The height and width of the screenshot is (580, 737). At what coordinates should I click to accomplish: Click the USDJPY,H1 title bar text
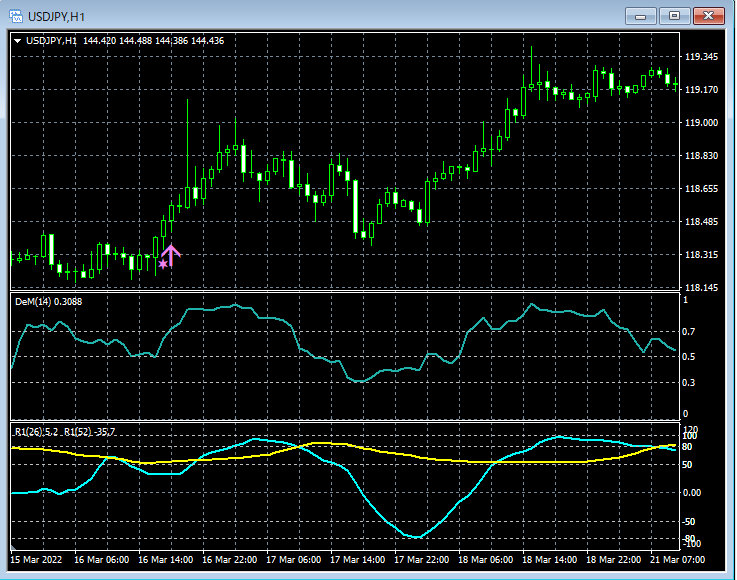[55, 16]
